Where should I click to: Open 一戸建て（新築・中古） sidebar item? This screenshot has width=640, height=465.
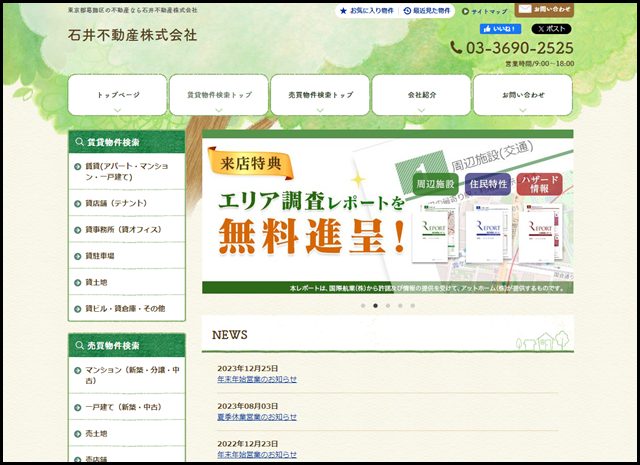tap(127, 407)
